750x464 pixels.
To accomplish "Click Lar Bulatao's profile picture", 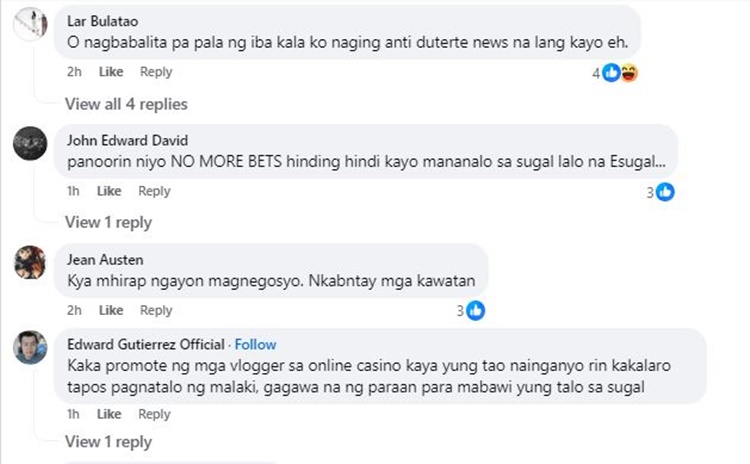I will point(30,24).
